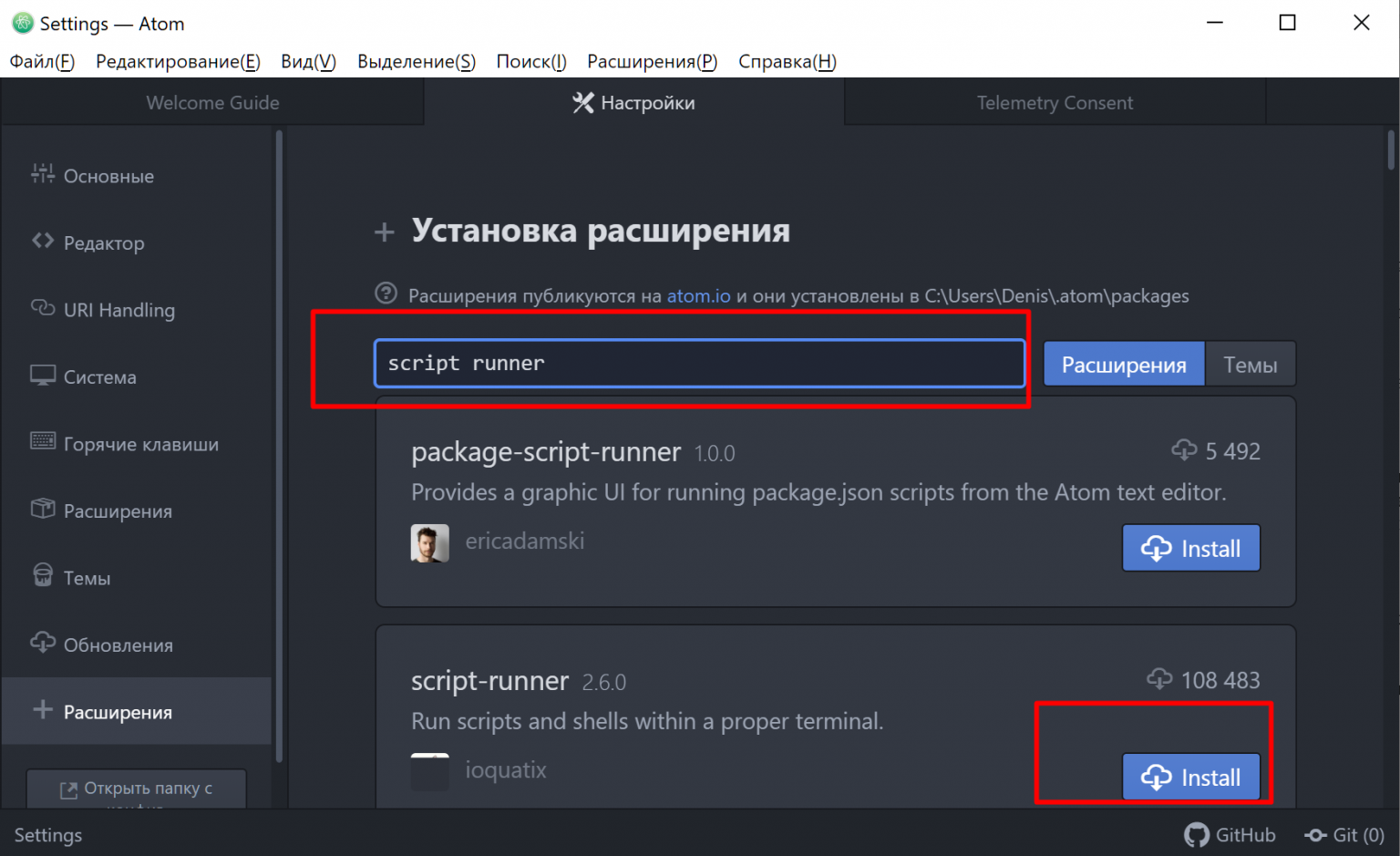
Task: Click the tools icon on Настройки tab
Action: point(583,103)
